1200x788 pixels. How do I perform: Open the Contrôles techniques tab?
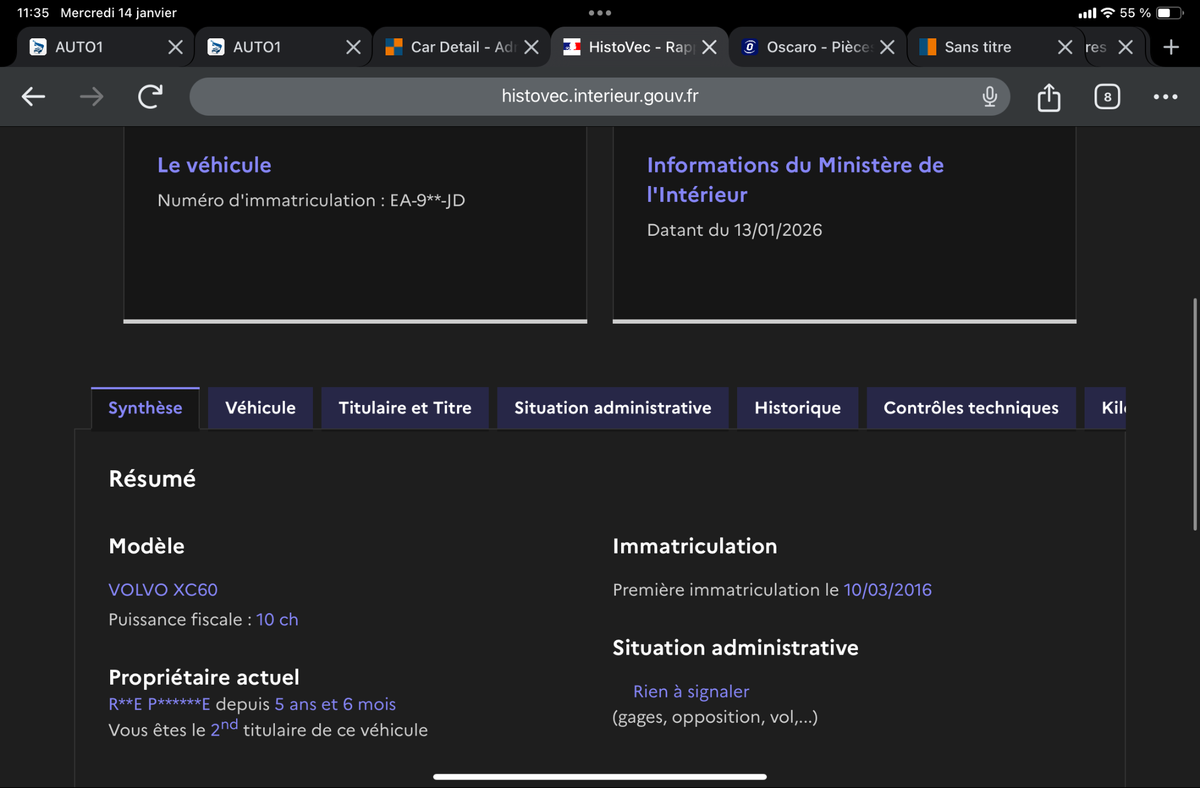pos(970,408)
